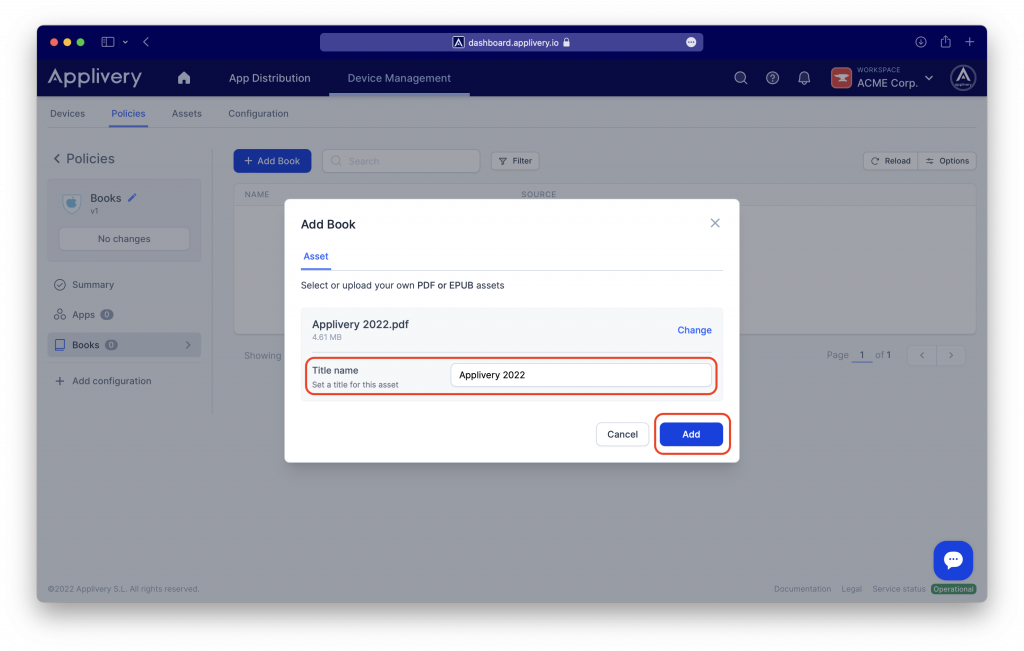Open the user profile avatar
1024x651 pixels.
pyautogui.click(x=963, y=78)
